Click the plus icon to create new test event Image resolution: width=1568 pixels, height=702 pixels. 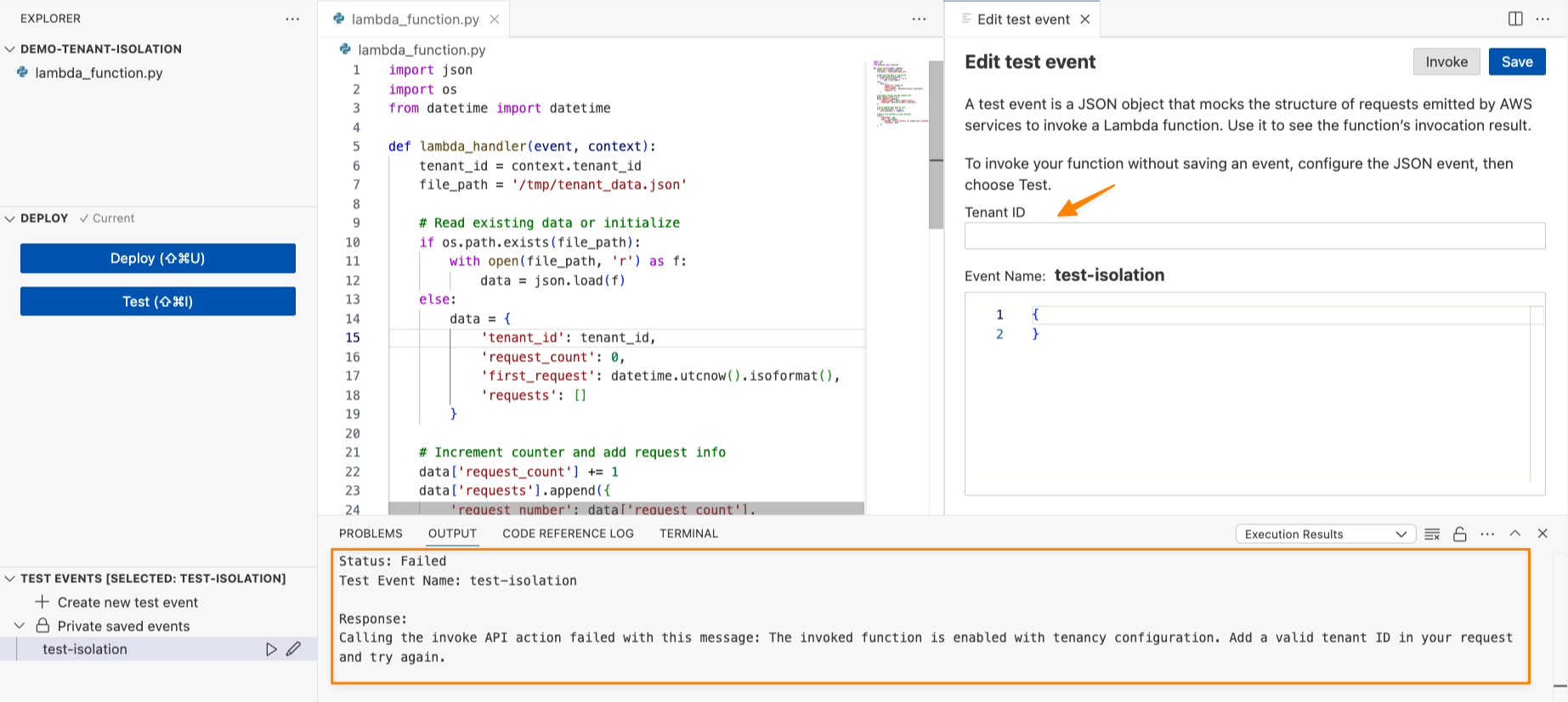[42, 602]
